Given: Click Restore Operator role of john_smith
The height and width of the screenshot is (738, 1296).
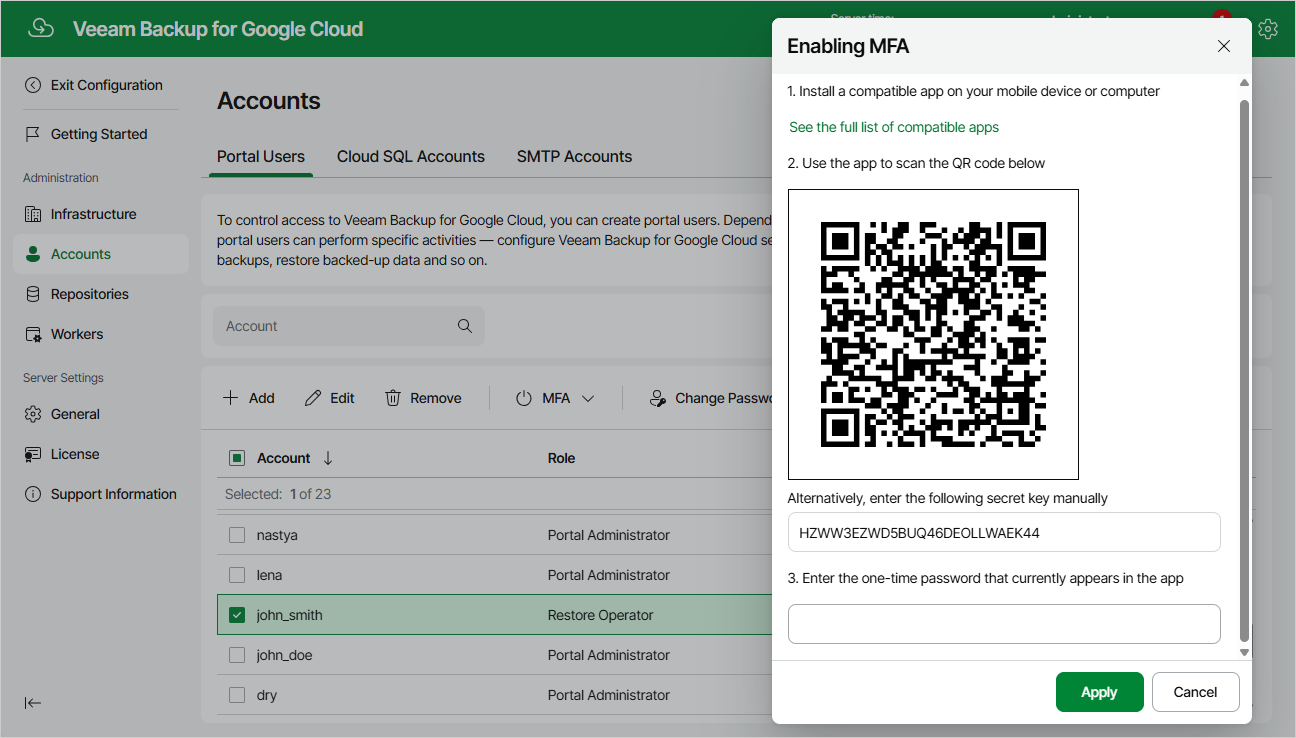Looking at the screenshot, I should click(600, 615).
